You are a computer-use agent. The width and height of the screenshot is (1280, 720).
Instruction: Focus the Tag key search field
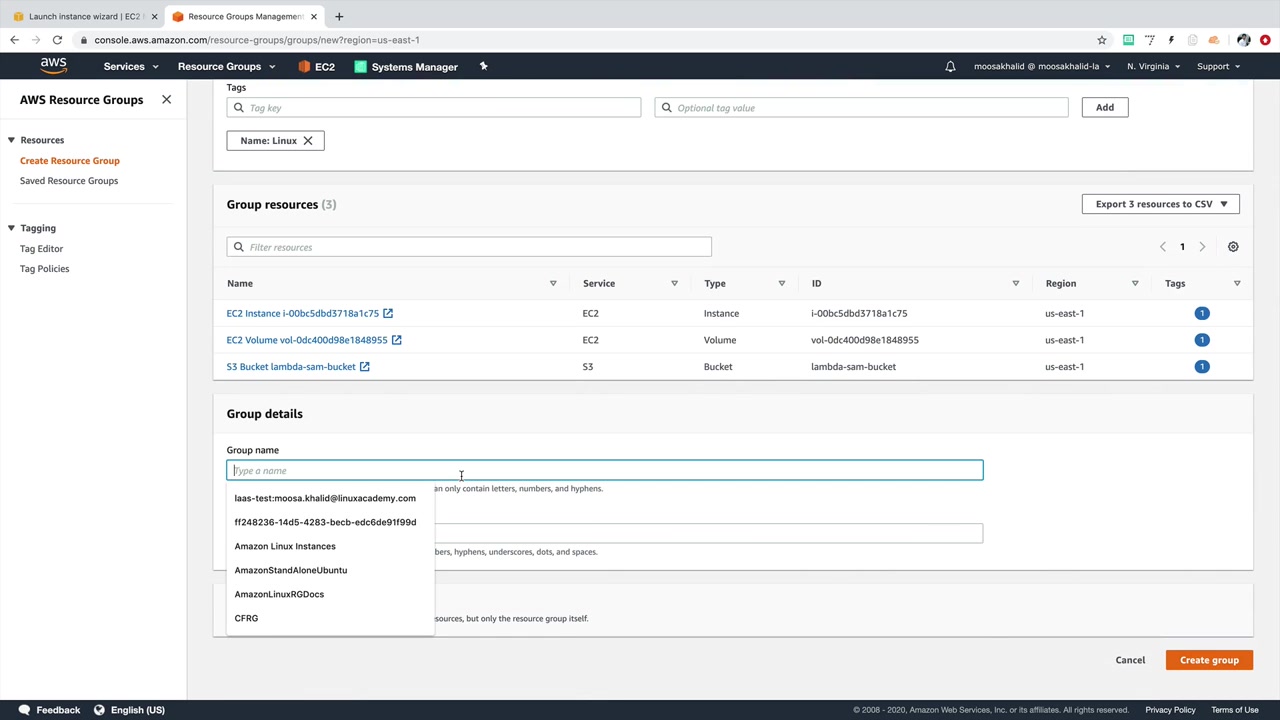click(434, 107)
